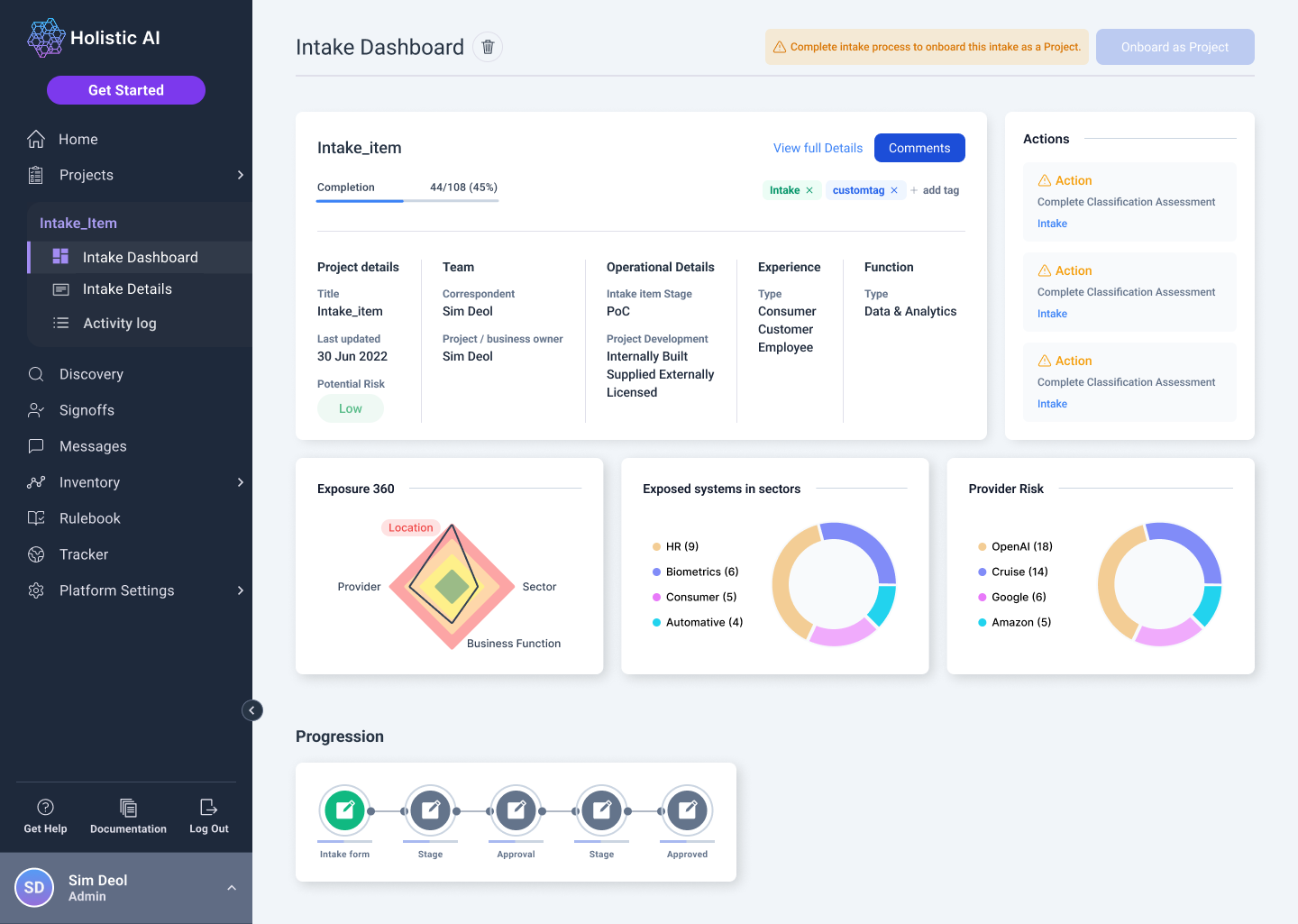Expand Platform Settings in the sidebar

tap(240, 590)
